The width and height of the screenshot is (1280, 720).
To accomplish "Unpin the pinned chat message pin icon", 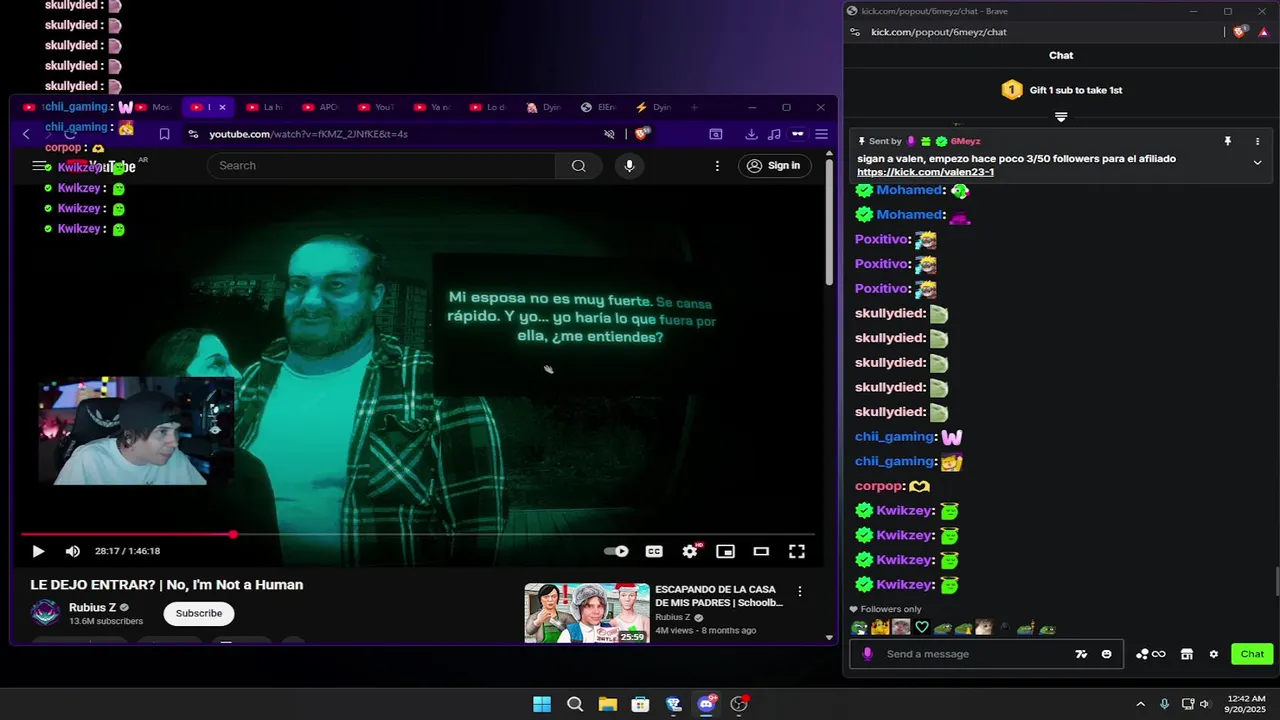I will coord(1227,142).
